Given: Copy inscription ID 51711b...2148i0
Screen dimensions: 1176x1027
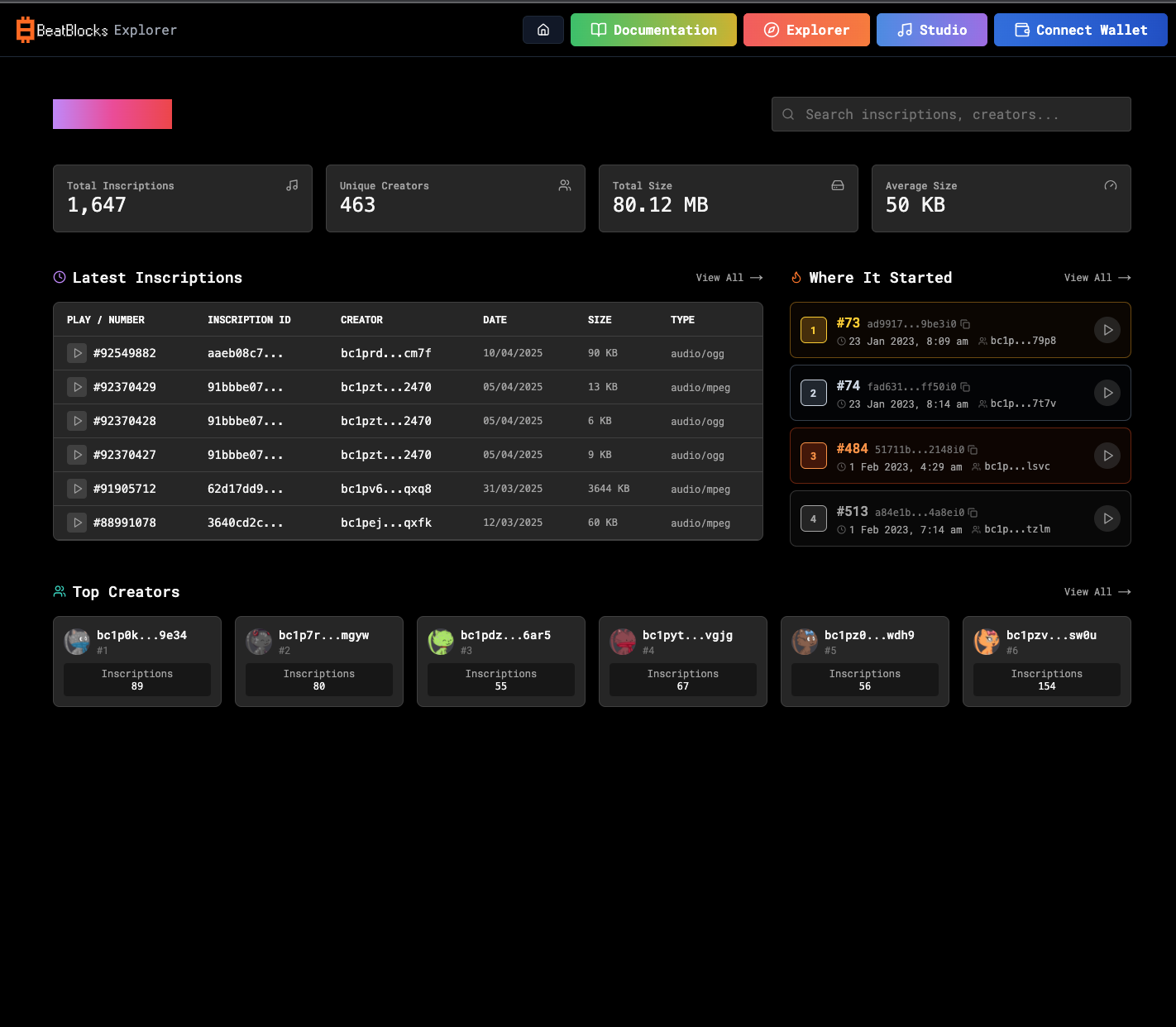Looking at the screenshot, I should [973, 450].
